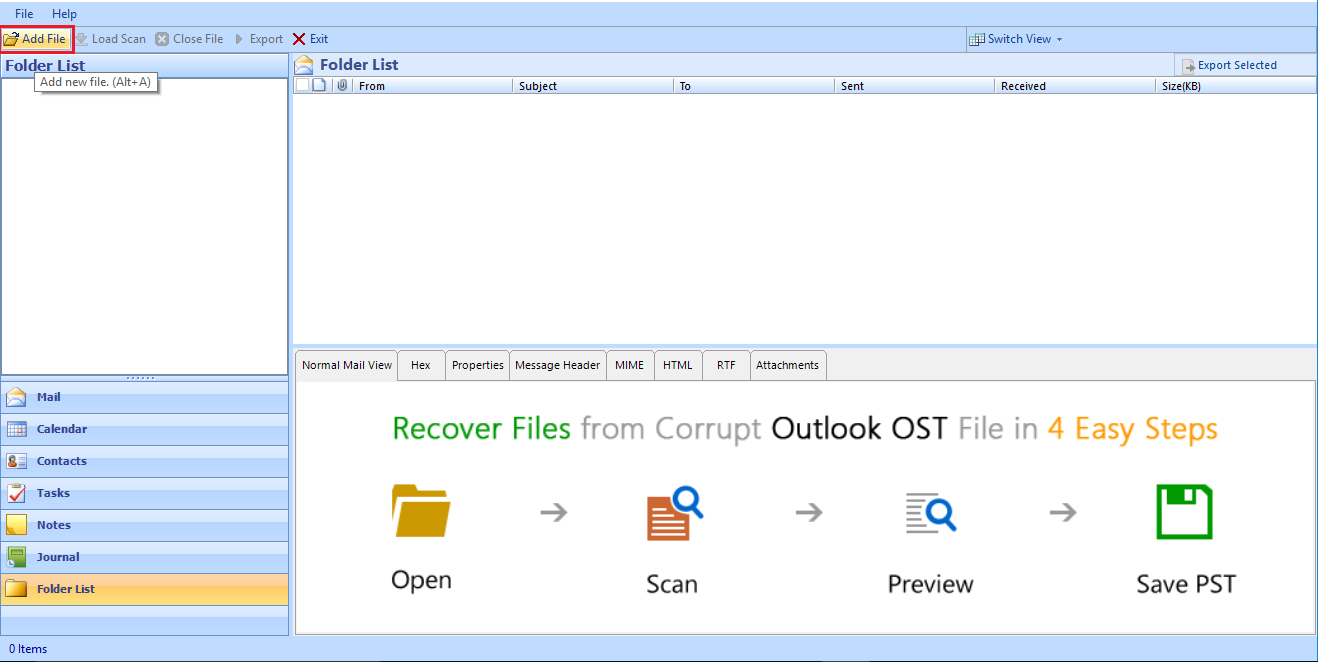Switch to the Properties tab
The height and width of the screenshot is (662, 1318).
(x=478, y=365)
